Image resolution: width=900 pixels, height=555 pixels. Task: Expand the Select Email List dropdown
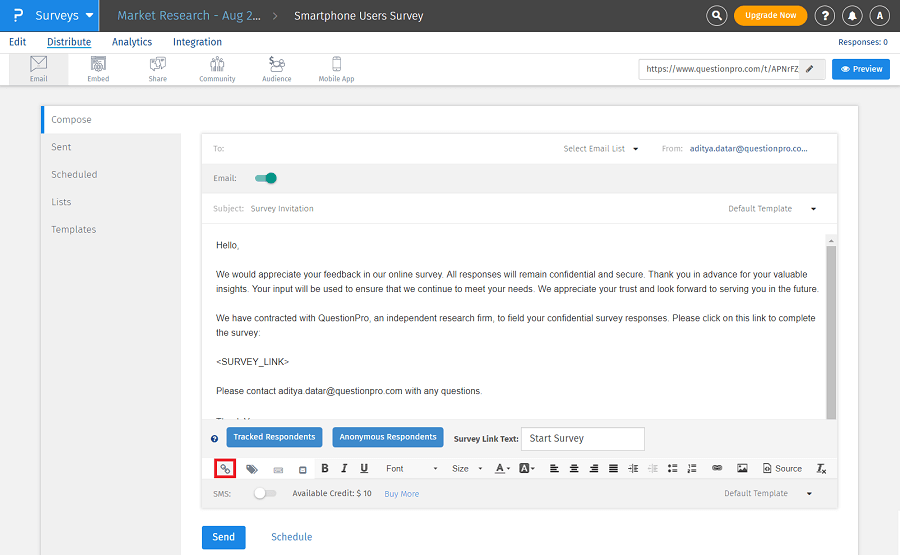click(600, 149)
